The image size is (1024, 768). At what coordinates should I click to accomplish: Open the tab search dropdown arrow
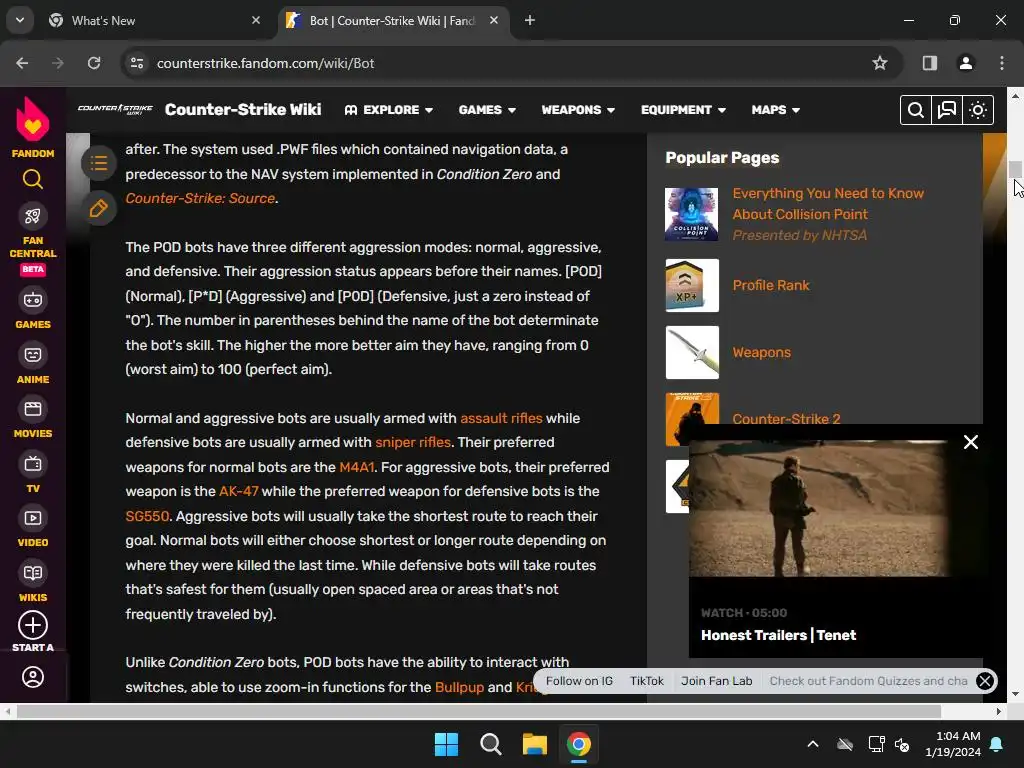click(20, 20)
